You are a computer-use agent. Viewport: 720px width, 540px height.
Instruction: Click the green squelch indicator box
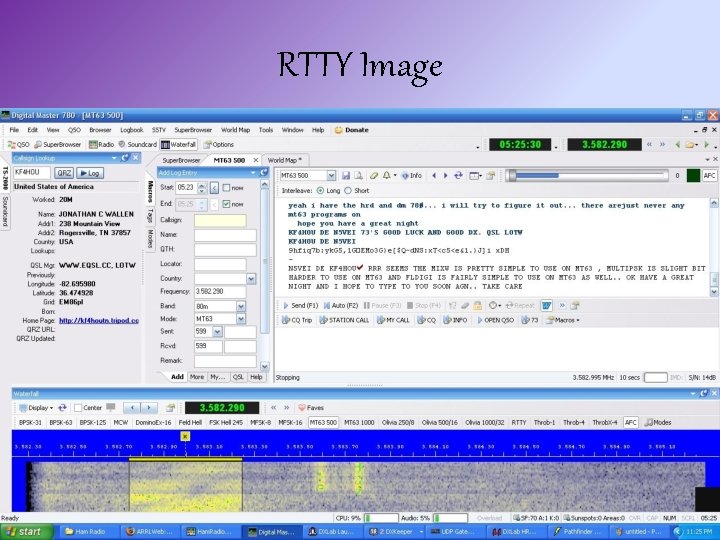click(x=693, y=175)
